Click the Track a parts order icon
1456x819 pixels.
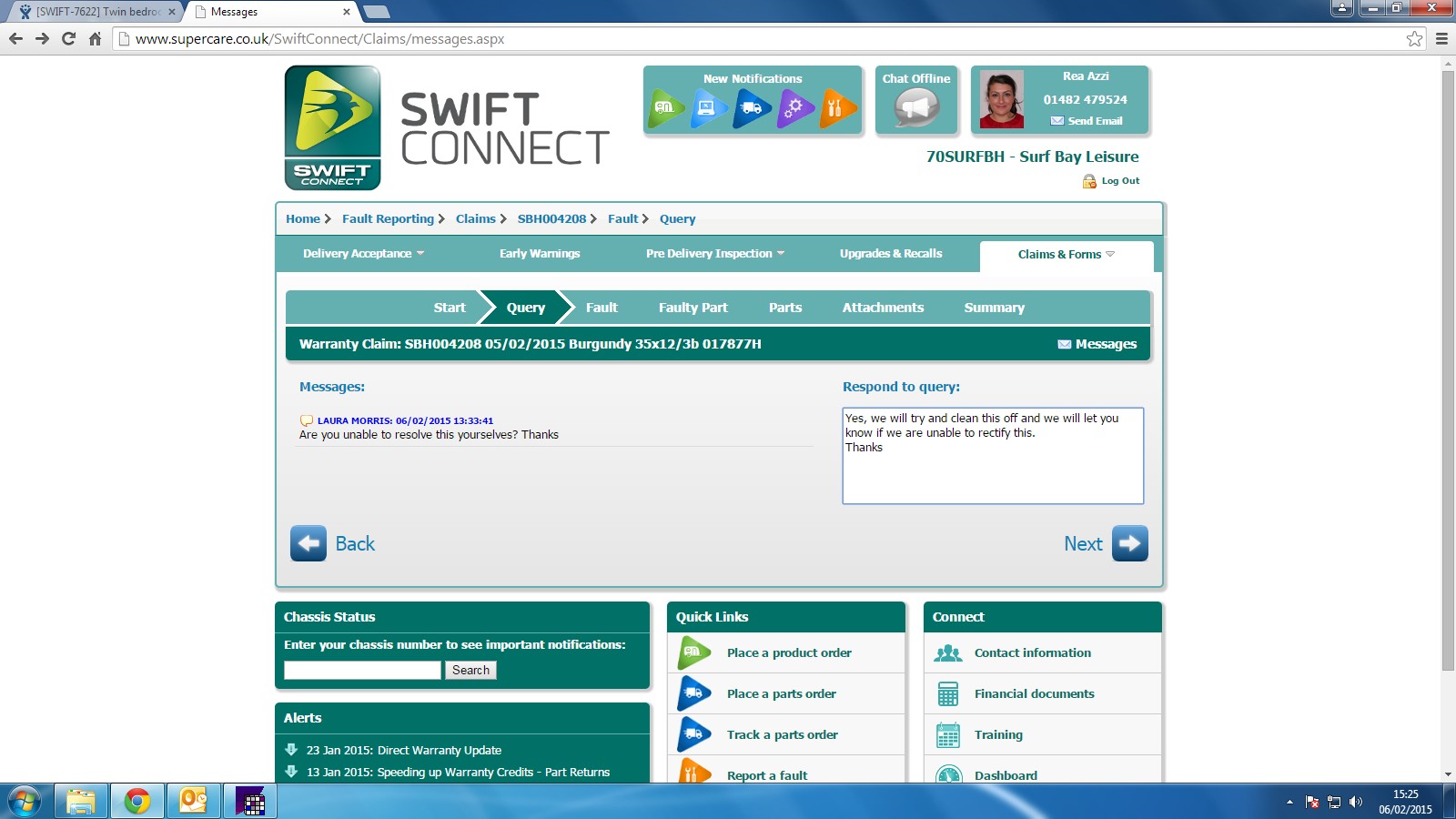(694, 734)
